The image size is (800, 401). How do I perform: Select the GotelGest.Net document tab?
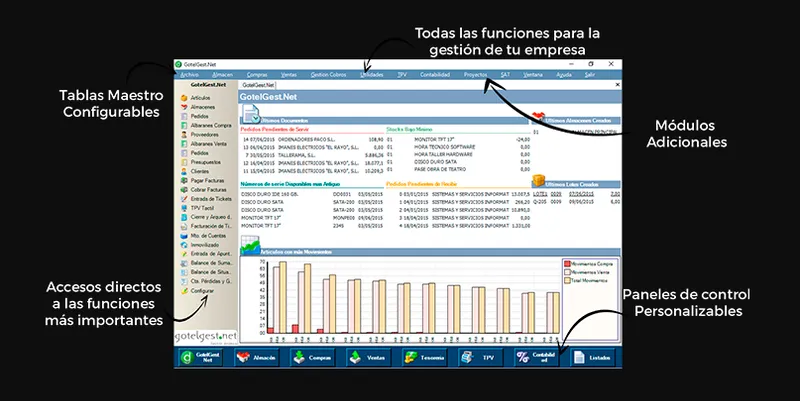point(258,85)
